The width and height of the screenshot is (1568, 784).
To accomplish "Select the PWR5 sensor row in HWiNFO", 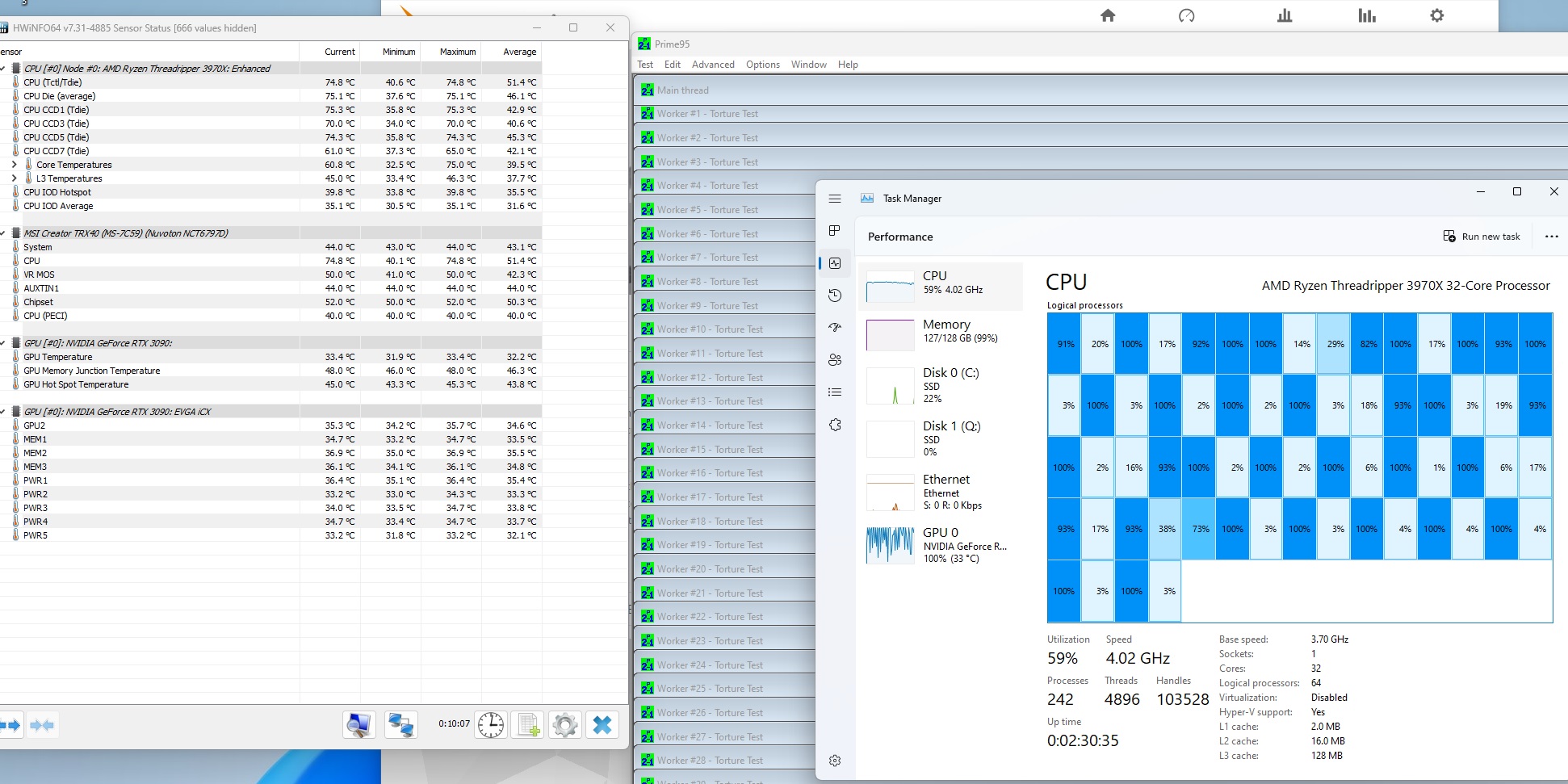I will [270, 535].
